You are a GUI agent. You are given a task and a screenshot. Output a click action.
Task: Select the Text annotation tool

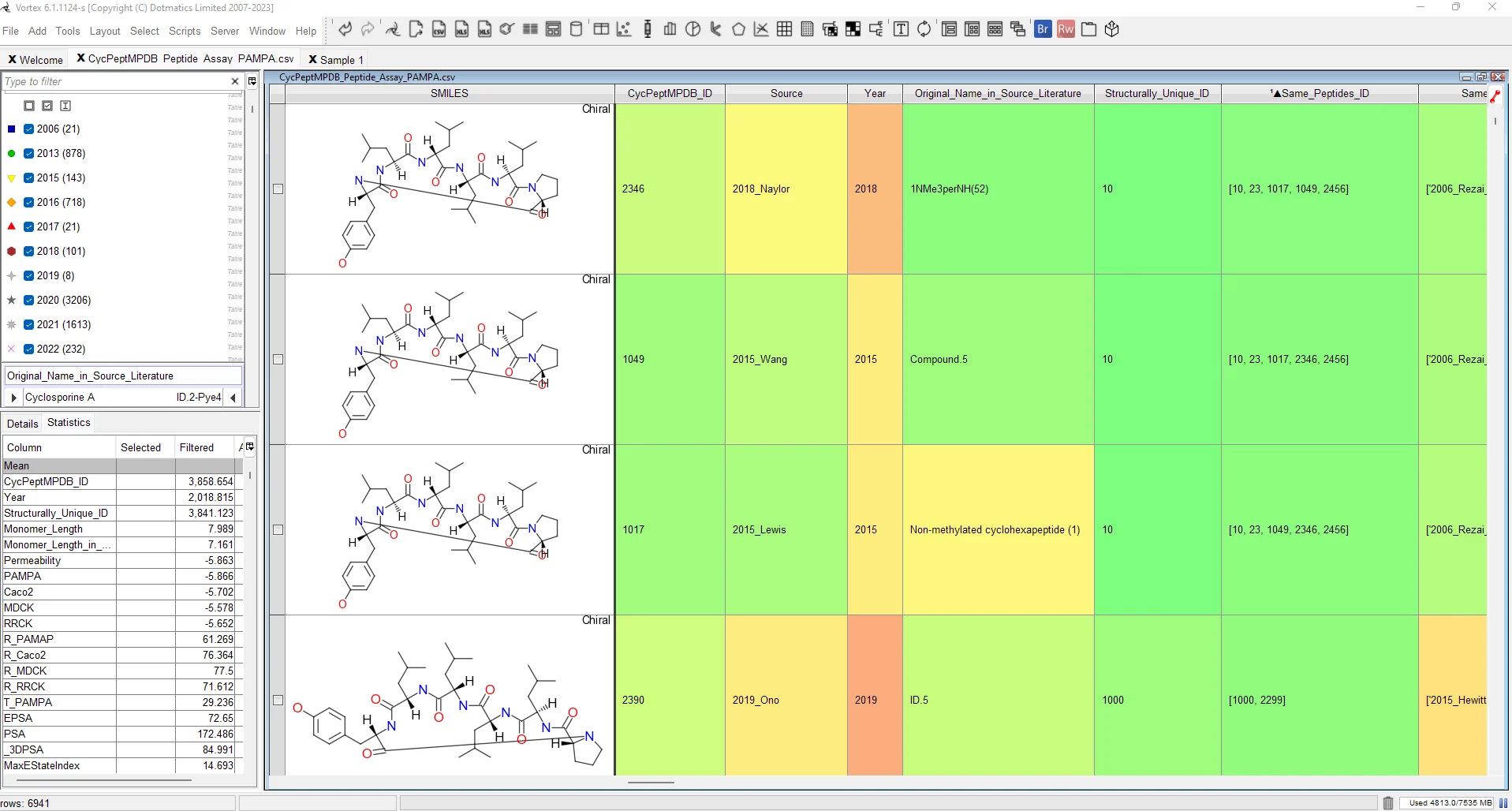click(900, 29)
